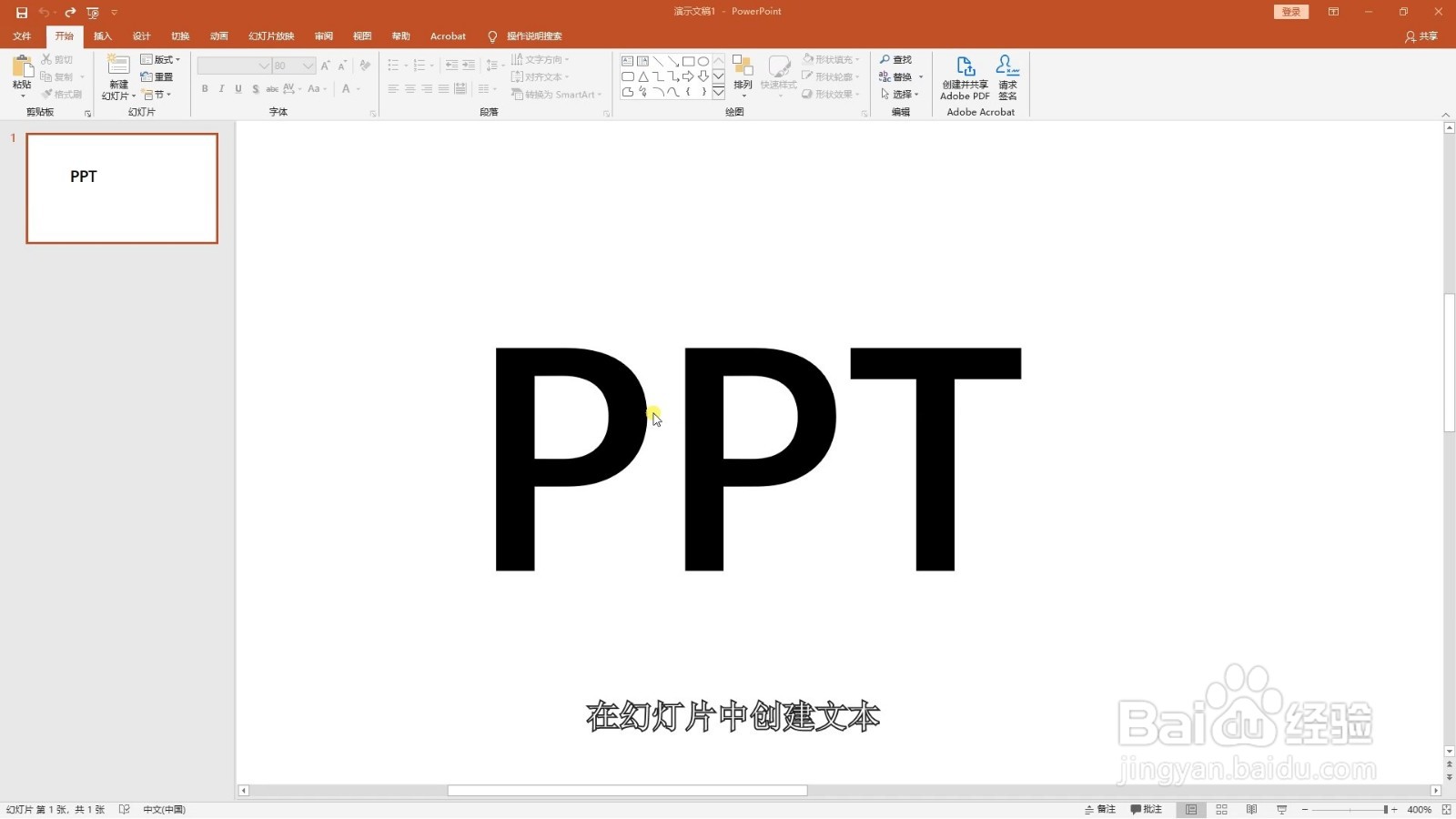Switch to Slide Sorter view in status bar
The height and width of the screenshot is (819, 1456).
[1220, 809]
